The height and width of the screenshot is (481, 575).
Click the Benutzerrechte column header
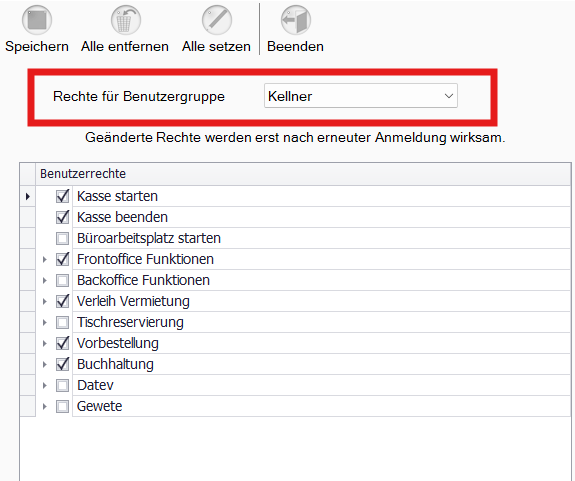click(x=303, y=174)
